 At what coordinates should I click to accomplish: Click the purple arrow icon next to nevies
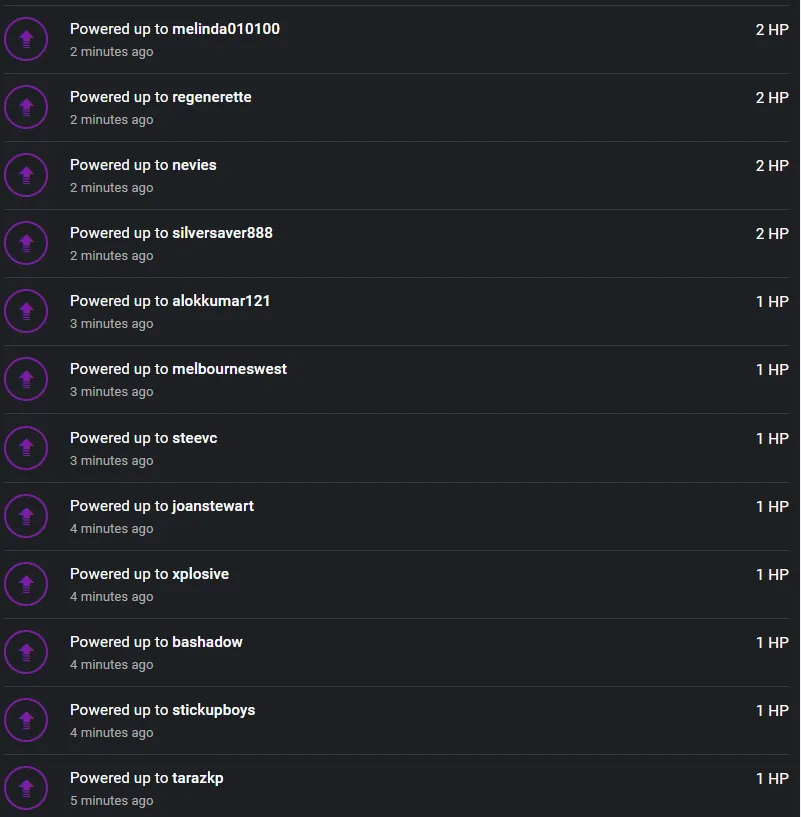pos(26,175)
